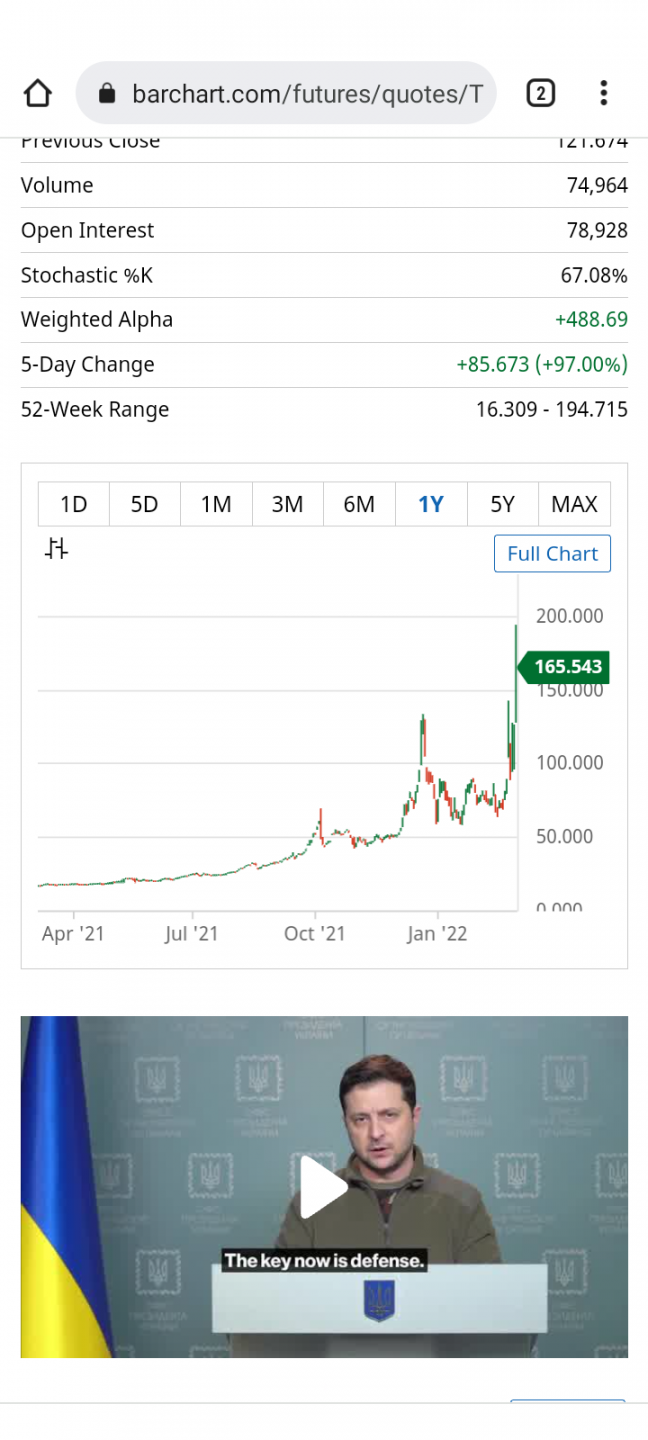Click the price spike on chart near Jan '22
648x1440 pixels.
(423, 735)
